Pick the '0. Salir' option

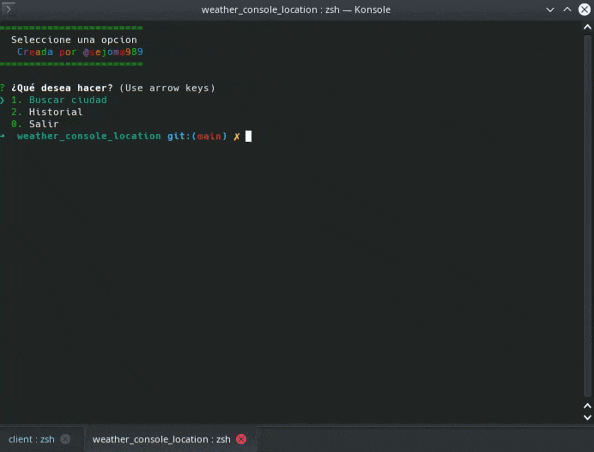pos(35,124)
